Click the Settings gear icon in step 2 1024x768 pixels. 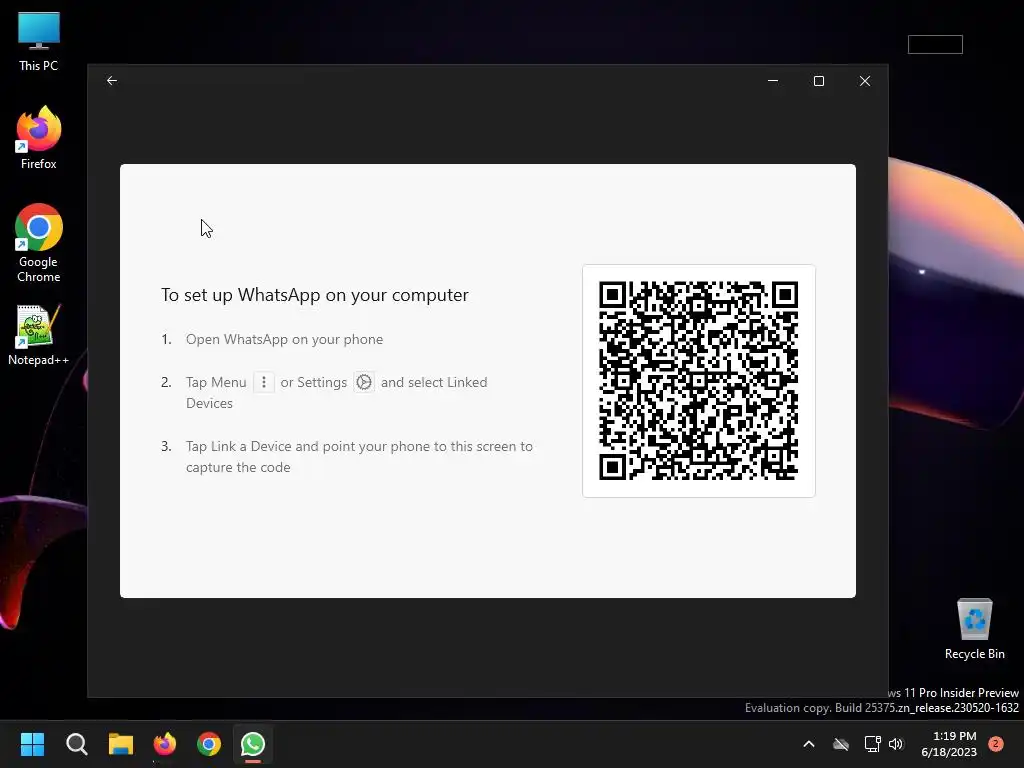(x=364, y=382)
